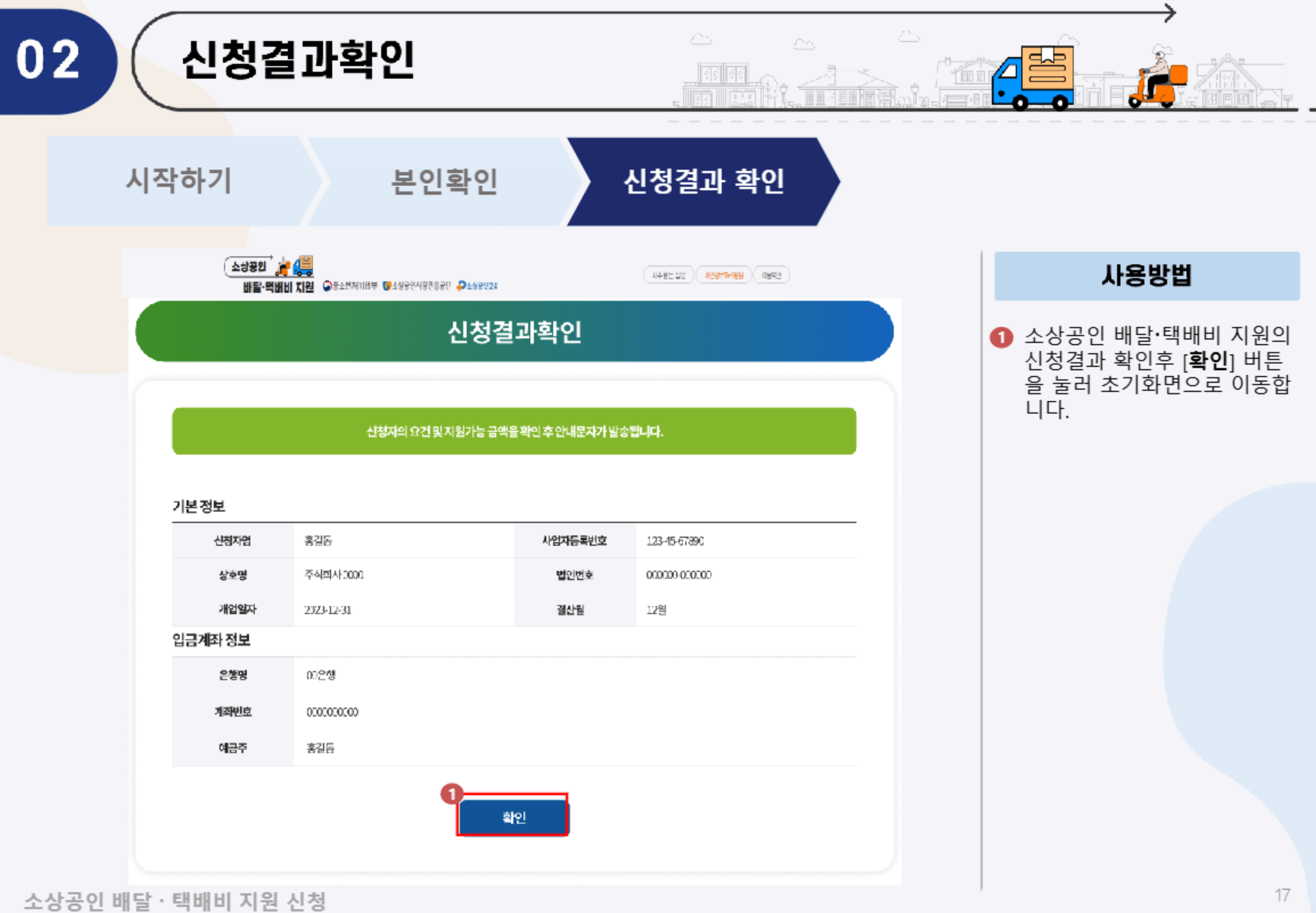Open the highlighted 신청결과 확인 step
This screenshot has height=913, width=1316.
(x=705, y=181)
